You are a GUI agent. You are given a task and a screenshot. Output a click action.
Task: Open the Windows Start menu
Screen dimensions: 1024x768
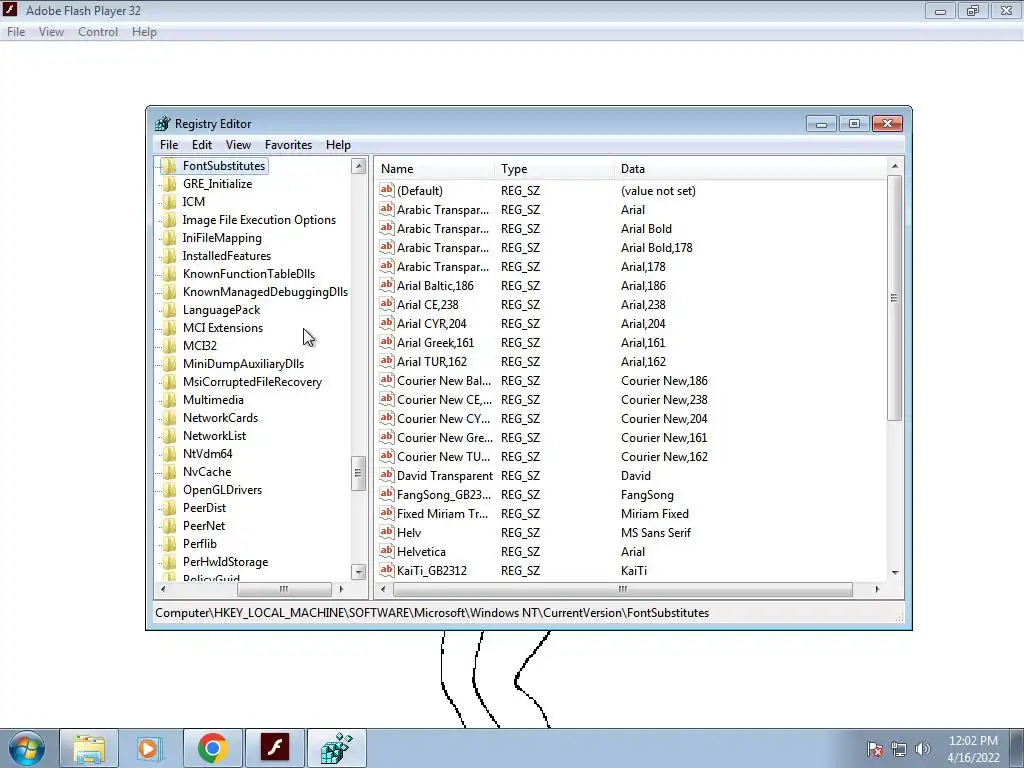click(26, 748)
